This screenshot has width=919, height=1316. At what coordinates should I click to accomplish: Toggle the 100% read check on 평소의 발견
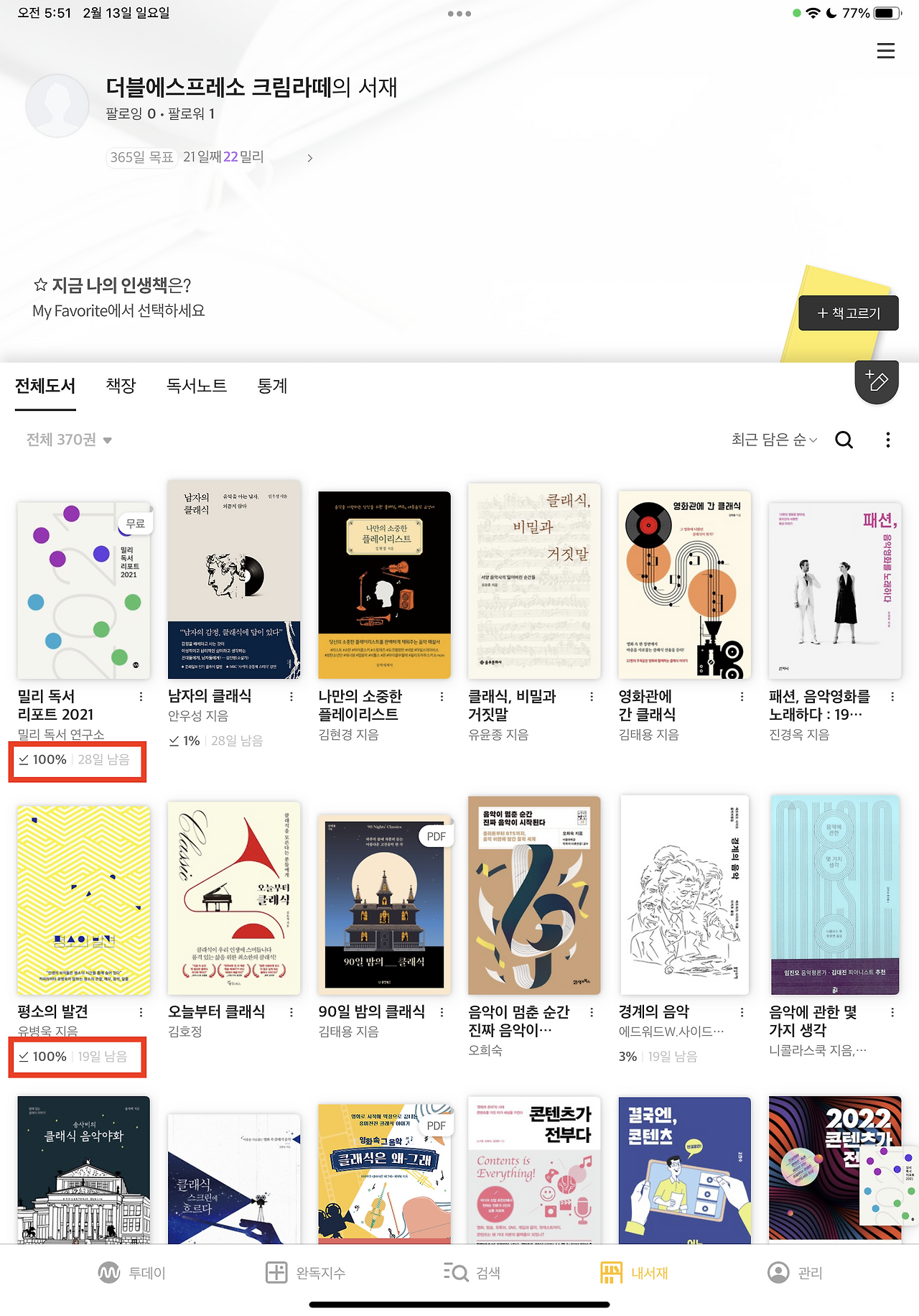click(x=24, y=1057)
